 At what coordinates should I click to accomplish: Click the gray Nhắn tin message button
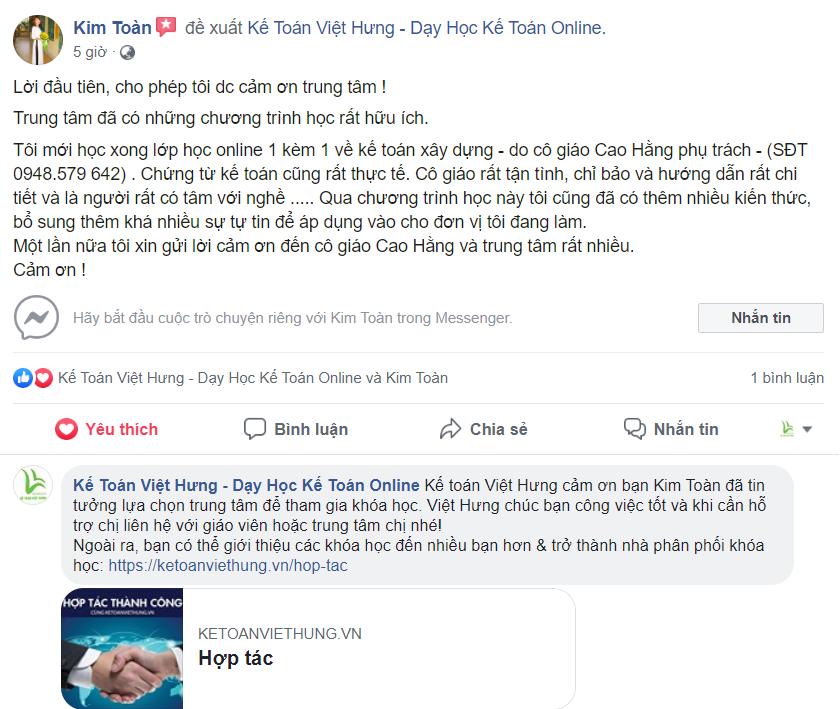[761, 318]
